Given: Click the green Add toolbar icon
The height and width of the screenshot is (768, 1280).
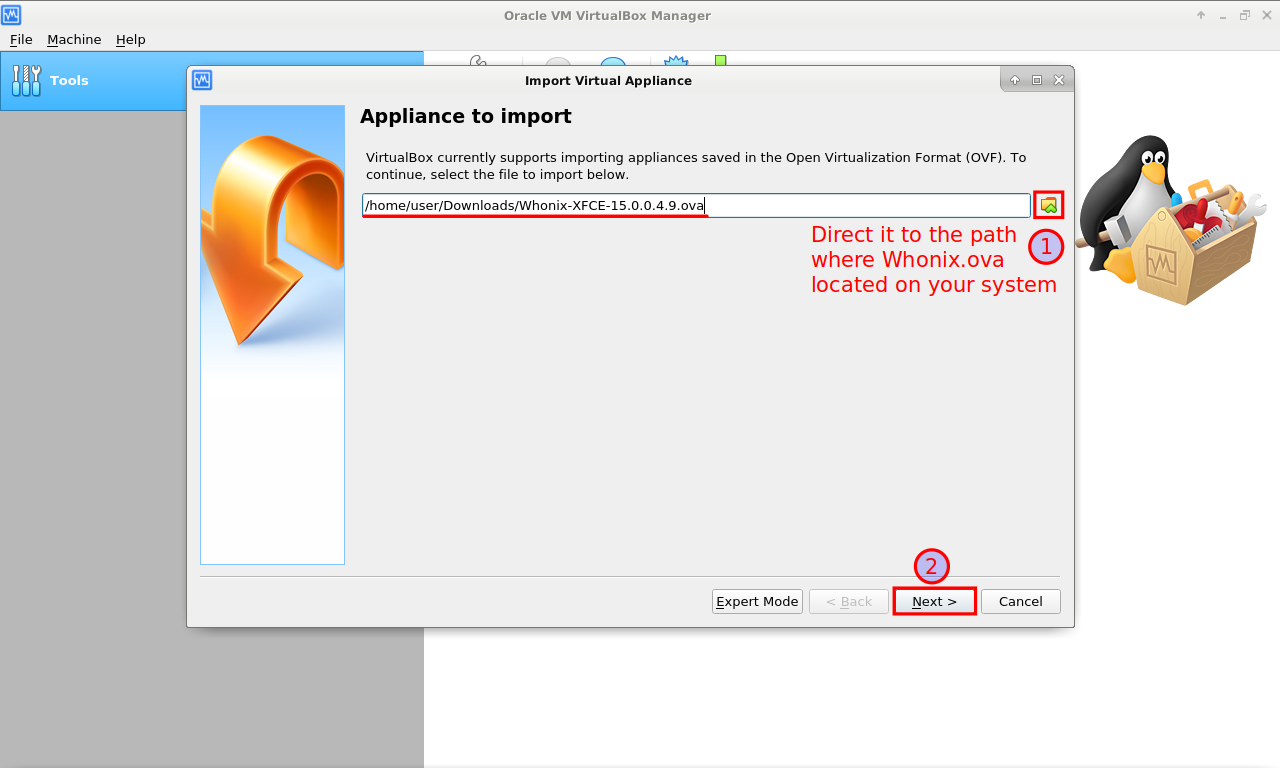Looking at the screenshot, I should 720,60.
